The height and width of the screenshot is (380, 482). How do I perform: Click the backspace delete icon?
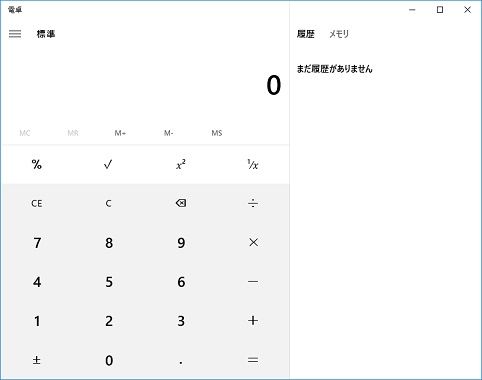point(181,203)
